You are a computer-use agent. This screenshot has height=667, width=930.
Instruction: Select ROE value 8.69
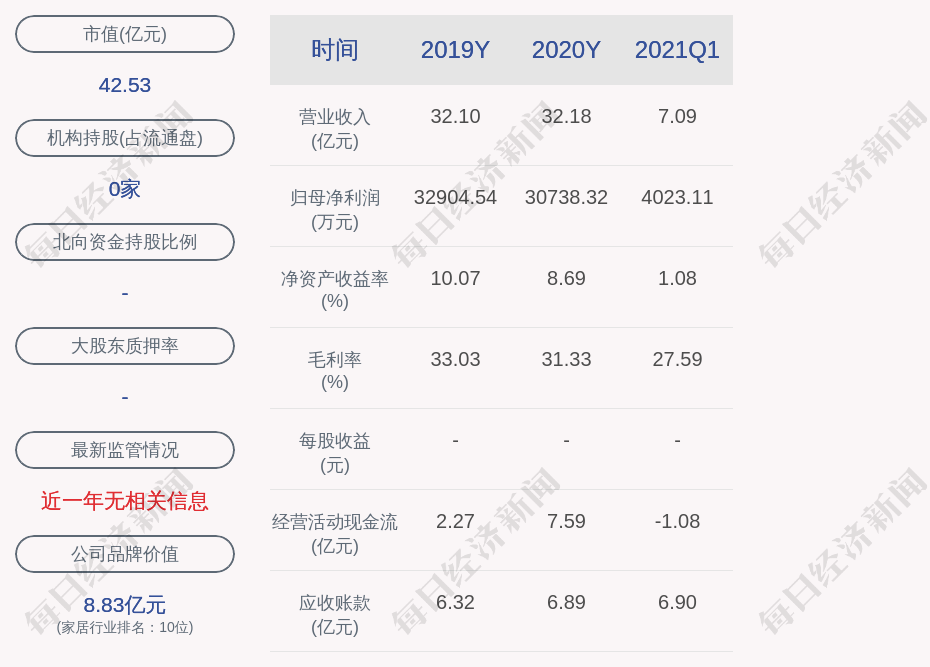(566, 278)
